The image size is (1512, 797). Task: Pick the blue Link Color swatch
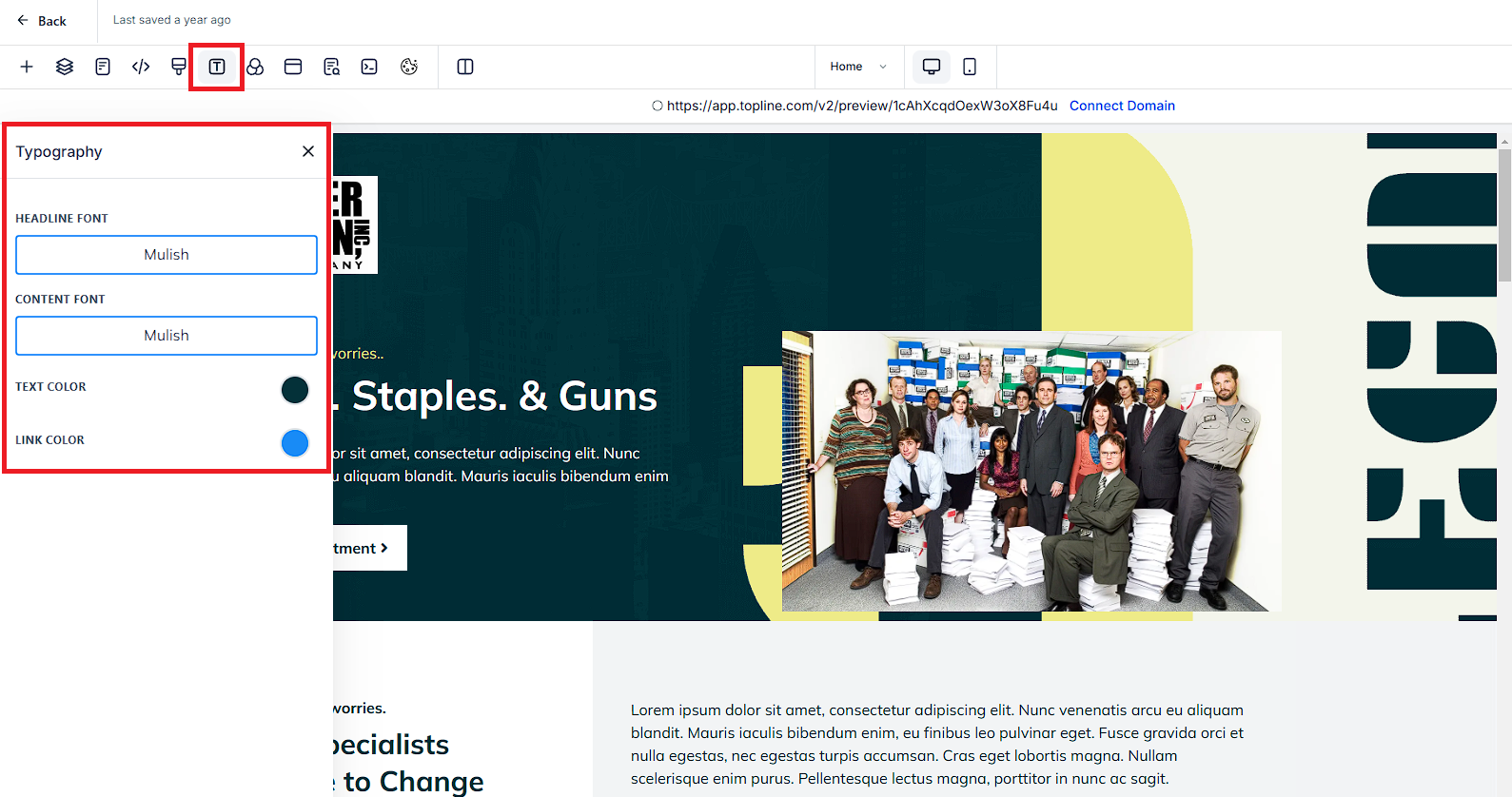[x=295, y=443]
